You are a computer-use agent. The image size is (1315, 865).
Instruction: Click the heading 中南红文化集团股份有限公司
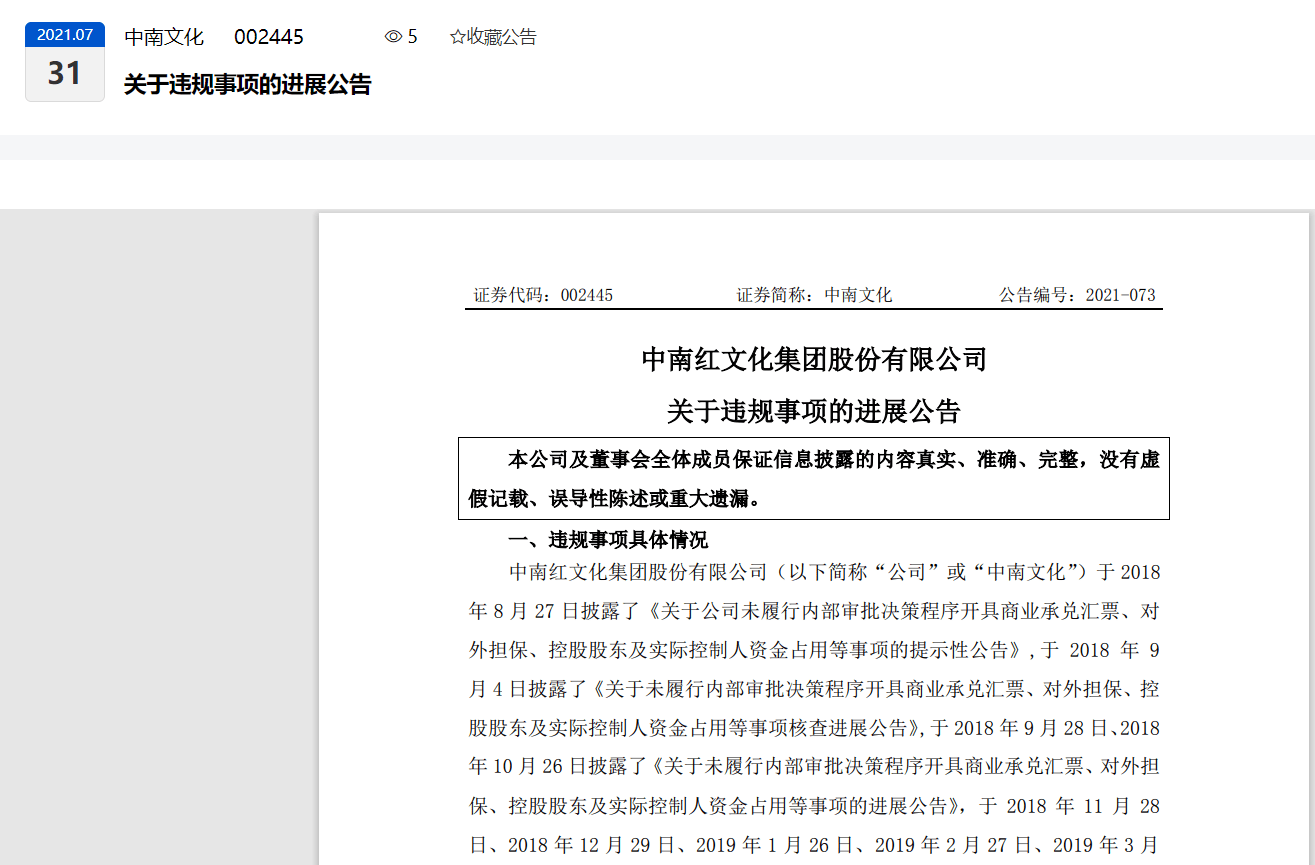(x=814, y=359)
